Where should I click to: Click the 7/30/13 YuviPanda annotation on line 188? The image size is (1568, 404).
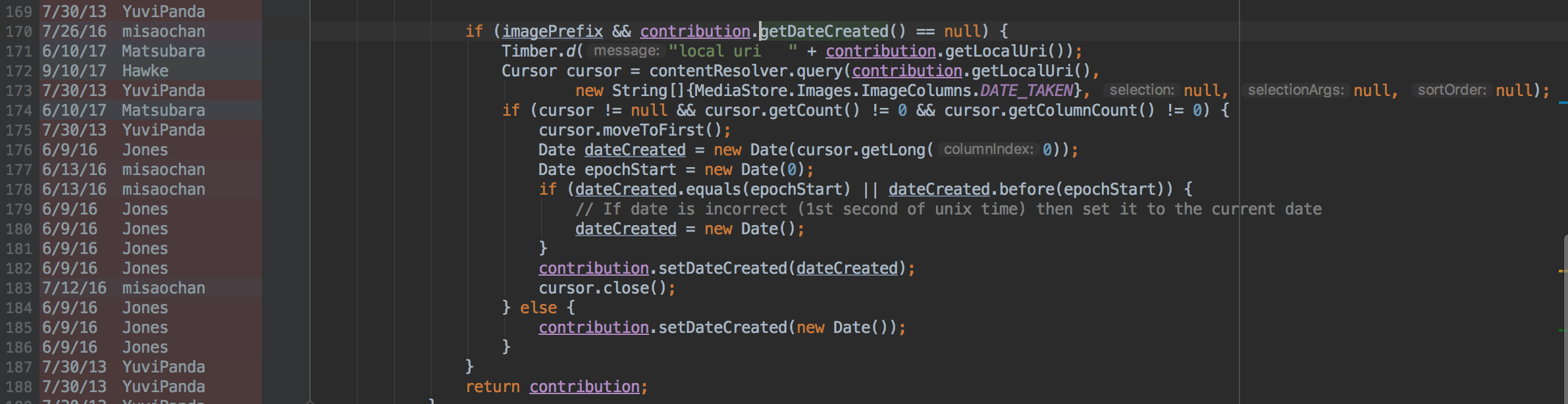tap(124, 386)
